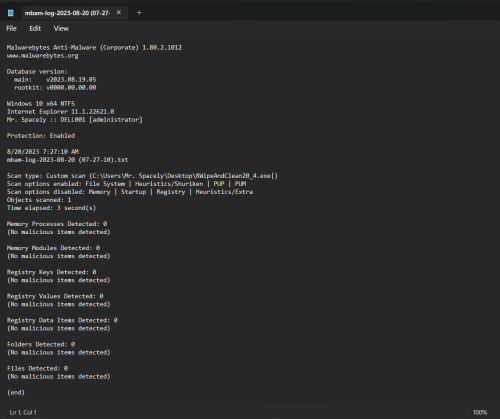Click no malicious items line under Files Detected

pyautogui.click(x=59, y=376)
